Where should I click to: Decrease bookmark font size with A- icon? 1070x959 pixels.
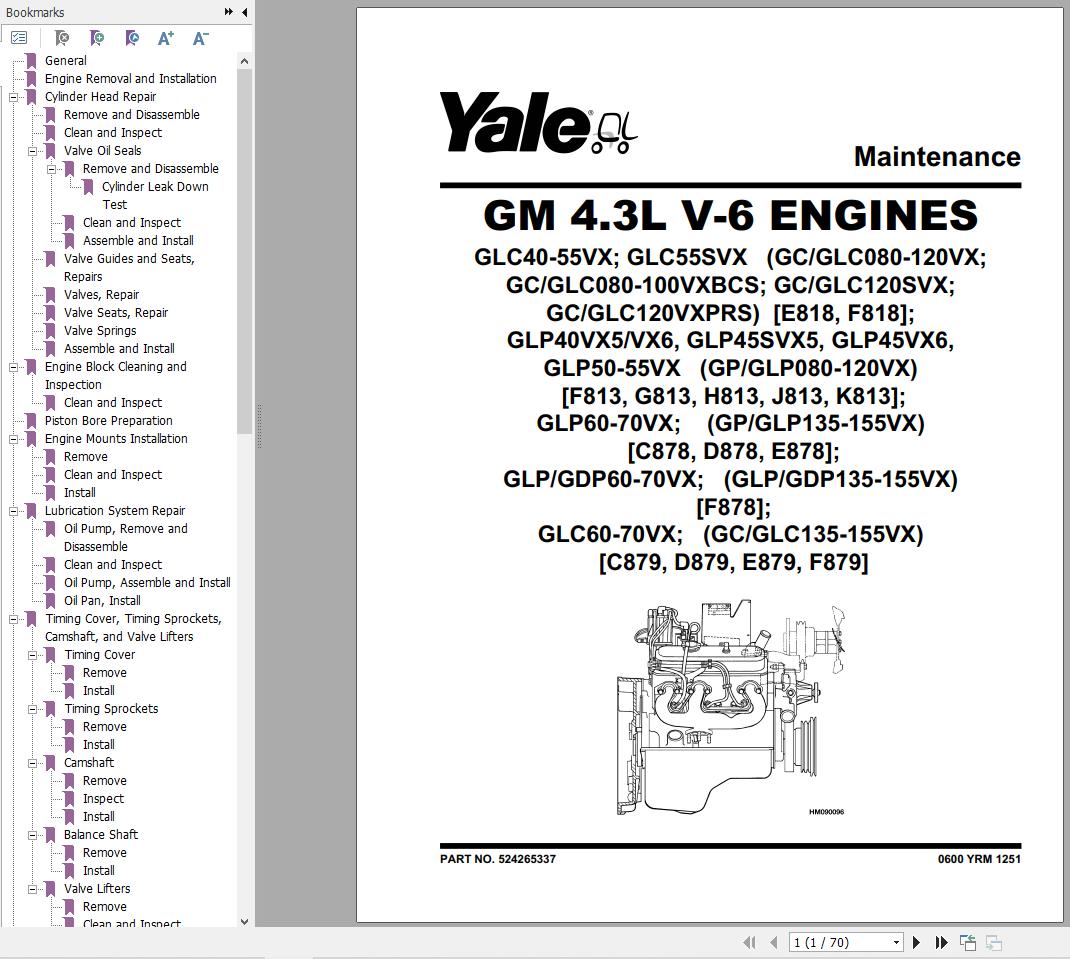[x=200, y=38]
